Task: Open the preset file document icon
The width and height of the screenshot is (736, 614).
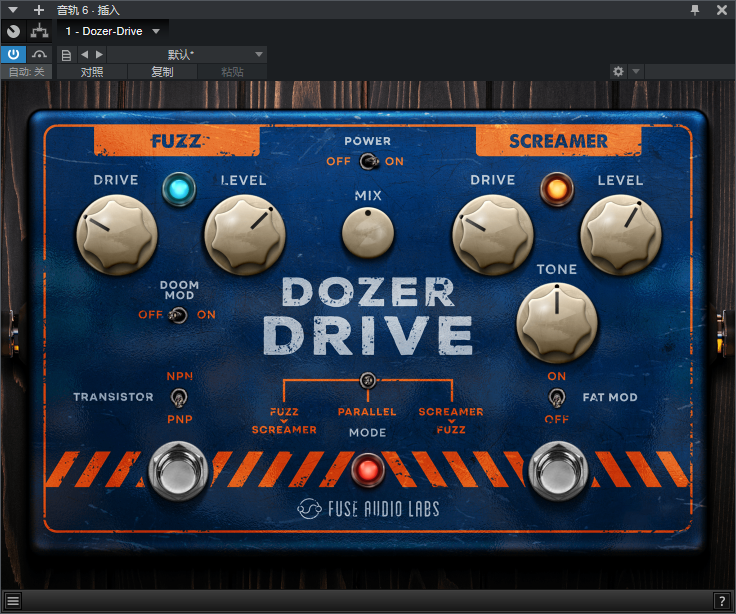Action: pyautogui.click(x=66, y=55)
